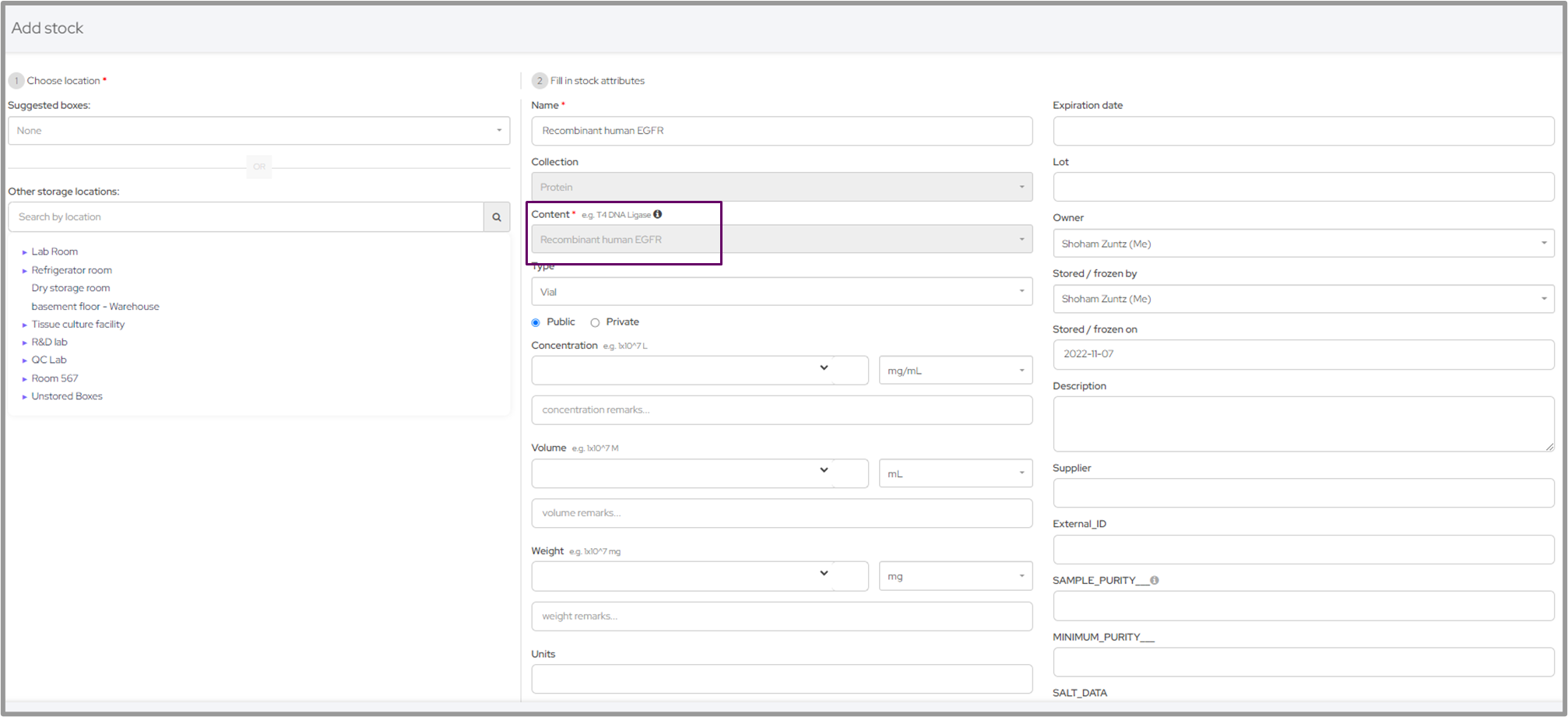Open the Volume value chevron

(x=824, y=470)
